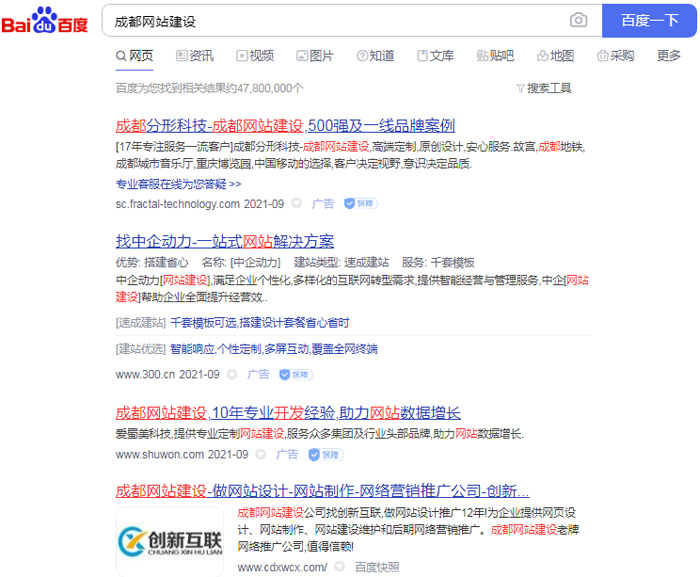Open the 知道 tab
Image resolution: width=700 pixels, height=577 pixels.
tap(375, 56)
